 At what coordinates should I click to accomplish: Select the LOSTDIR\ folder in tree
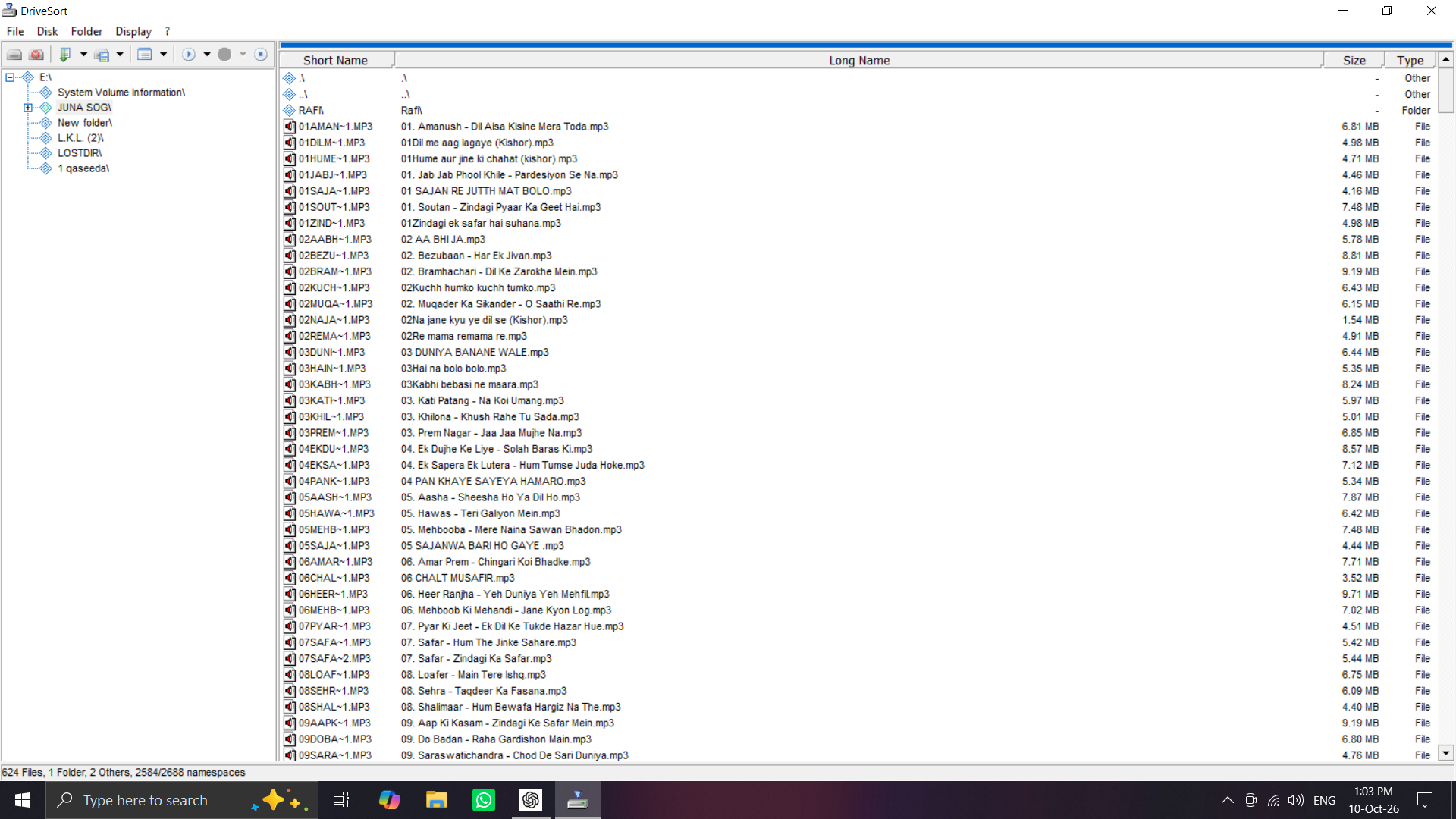pos(80,153)
